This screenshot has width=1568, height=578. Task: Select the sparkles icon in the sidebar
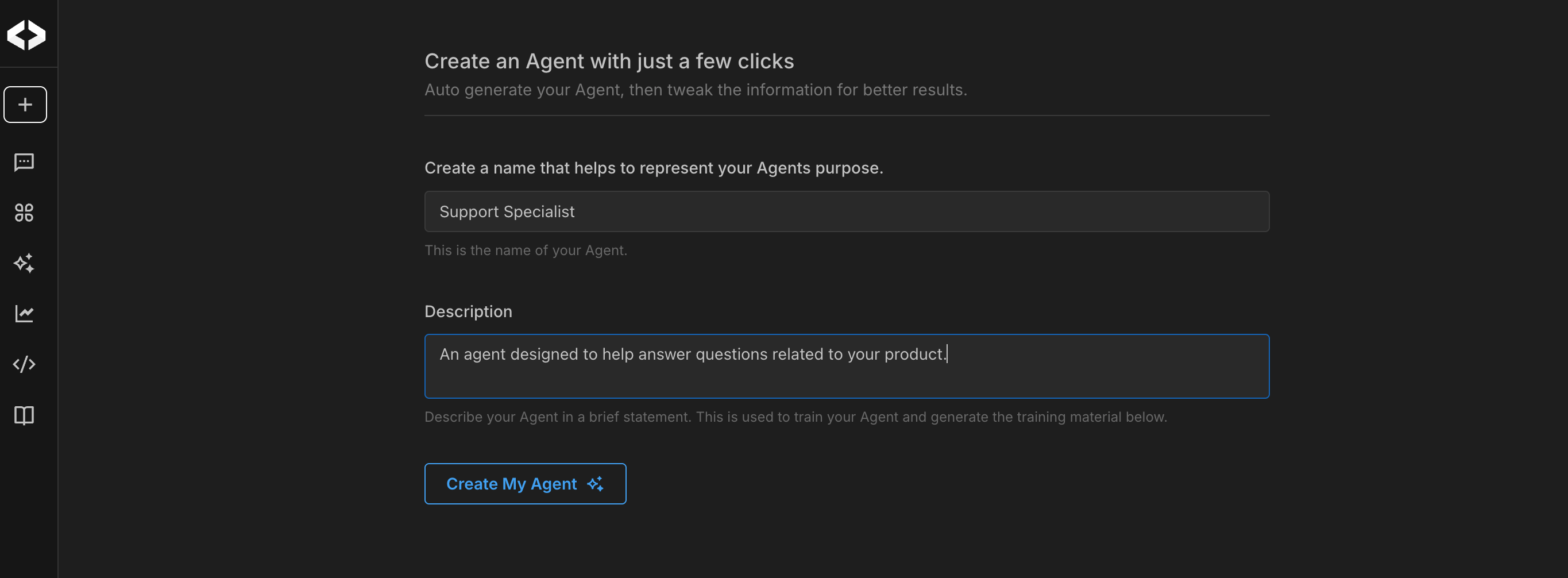[x=24, y=263]
